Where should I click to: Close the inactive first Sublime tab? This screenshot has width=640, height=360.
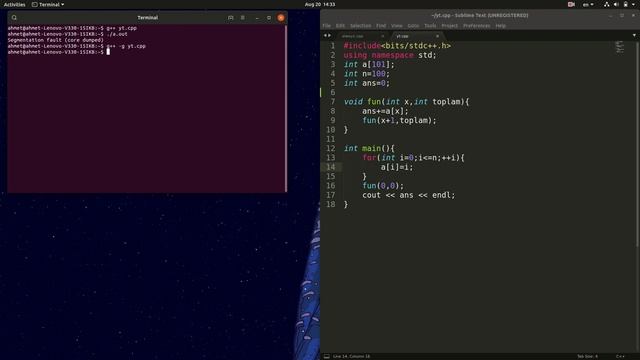coord(382,36)
